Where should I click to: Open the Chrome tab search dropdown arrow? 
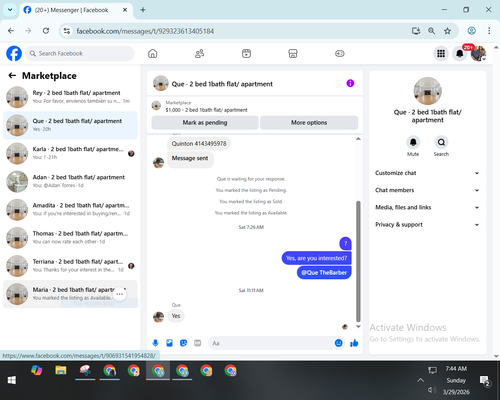pos(10,10)
